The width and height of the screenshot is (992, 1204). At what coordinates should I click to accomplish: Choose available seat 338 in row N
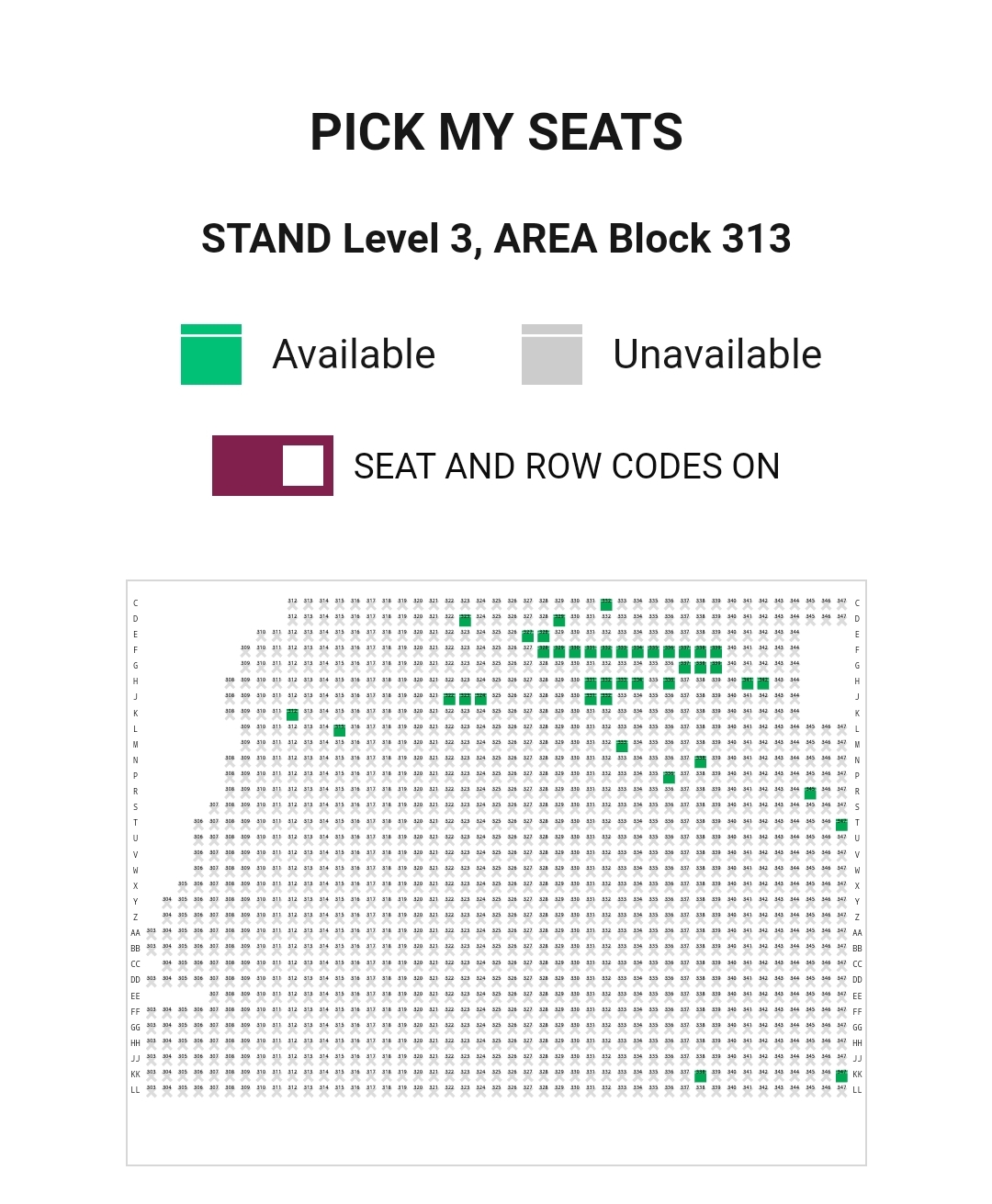point(700,761)
